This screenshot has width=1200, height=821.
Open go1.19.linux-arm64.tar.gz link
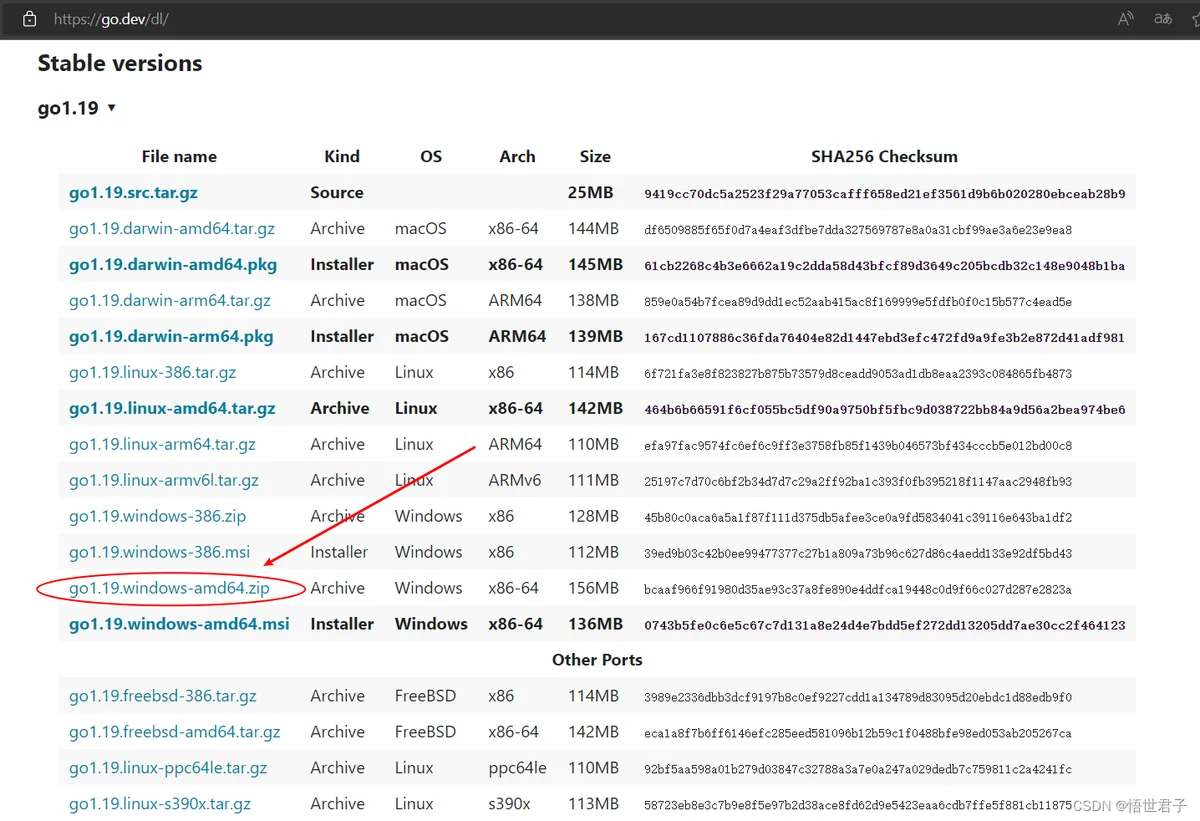[x=162, y=445]
